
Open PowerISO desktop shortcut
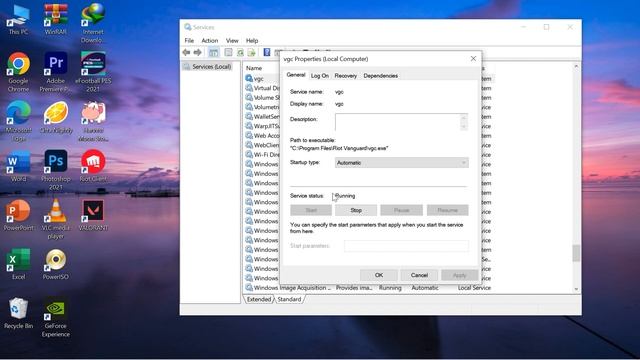pos(56,264)
